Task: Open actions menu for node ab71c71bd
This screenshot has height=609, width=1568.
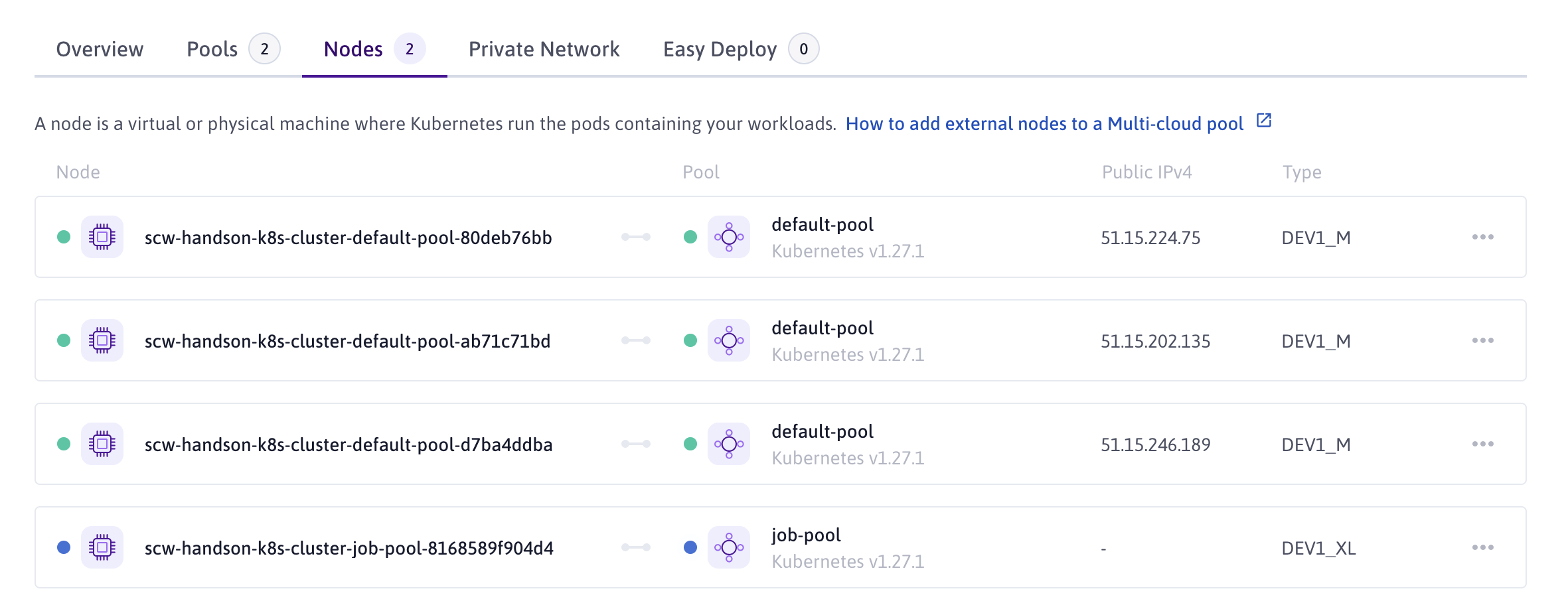Action: point(1482,340)
